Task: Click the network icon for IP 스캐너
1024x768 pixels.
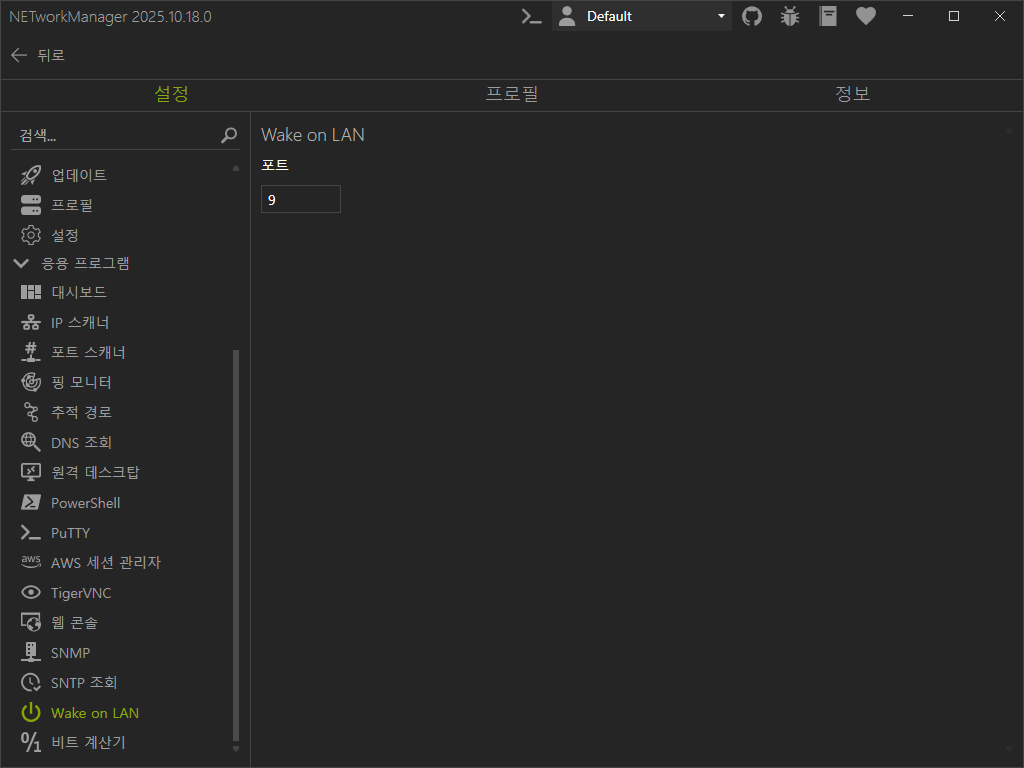Action: tap(31, 322)
